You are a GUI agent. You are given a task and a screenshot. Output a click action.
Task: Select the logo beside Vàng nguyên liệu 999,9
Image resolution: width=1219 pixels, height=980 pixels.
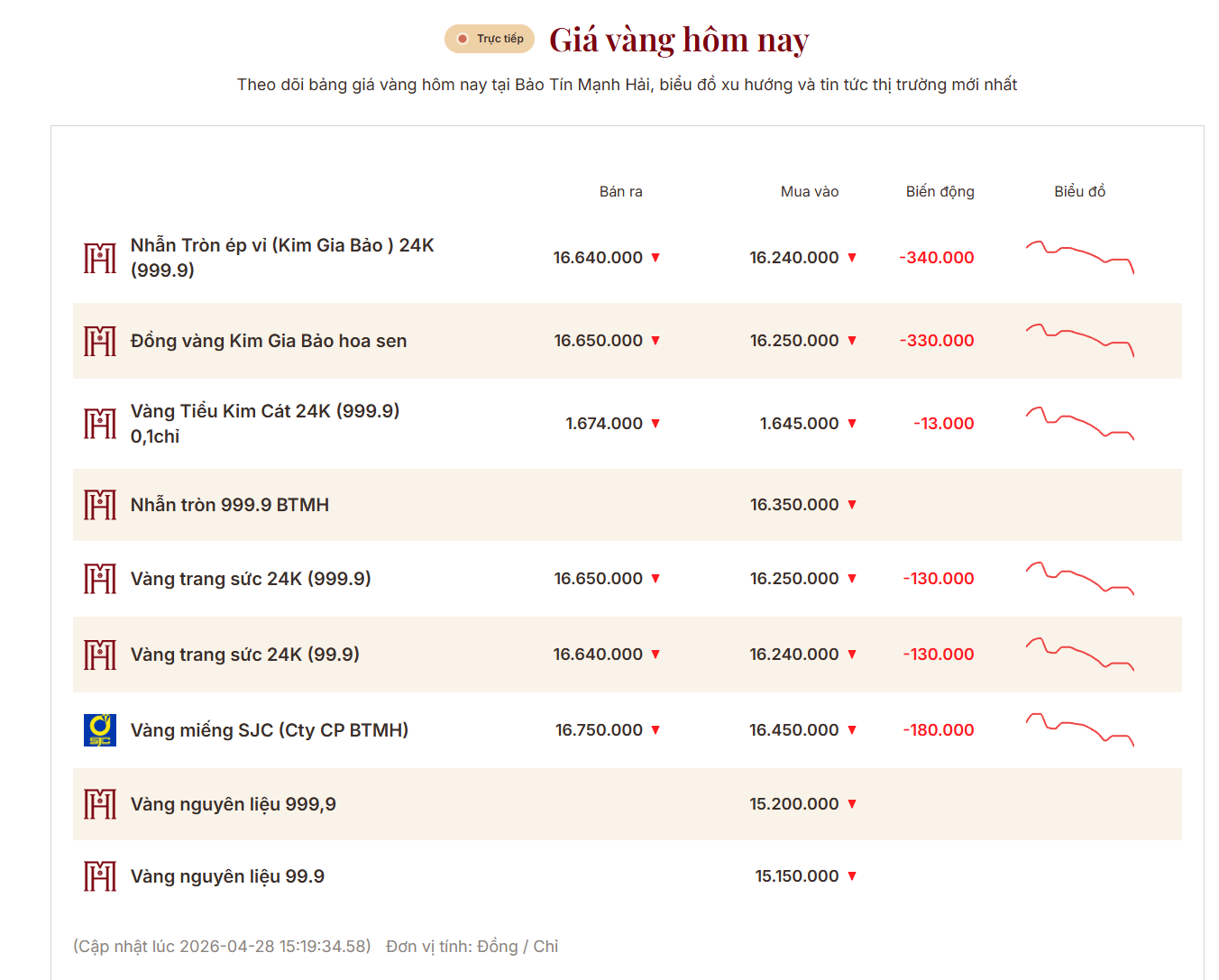[x=100, y=803]
